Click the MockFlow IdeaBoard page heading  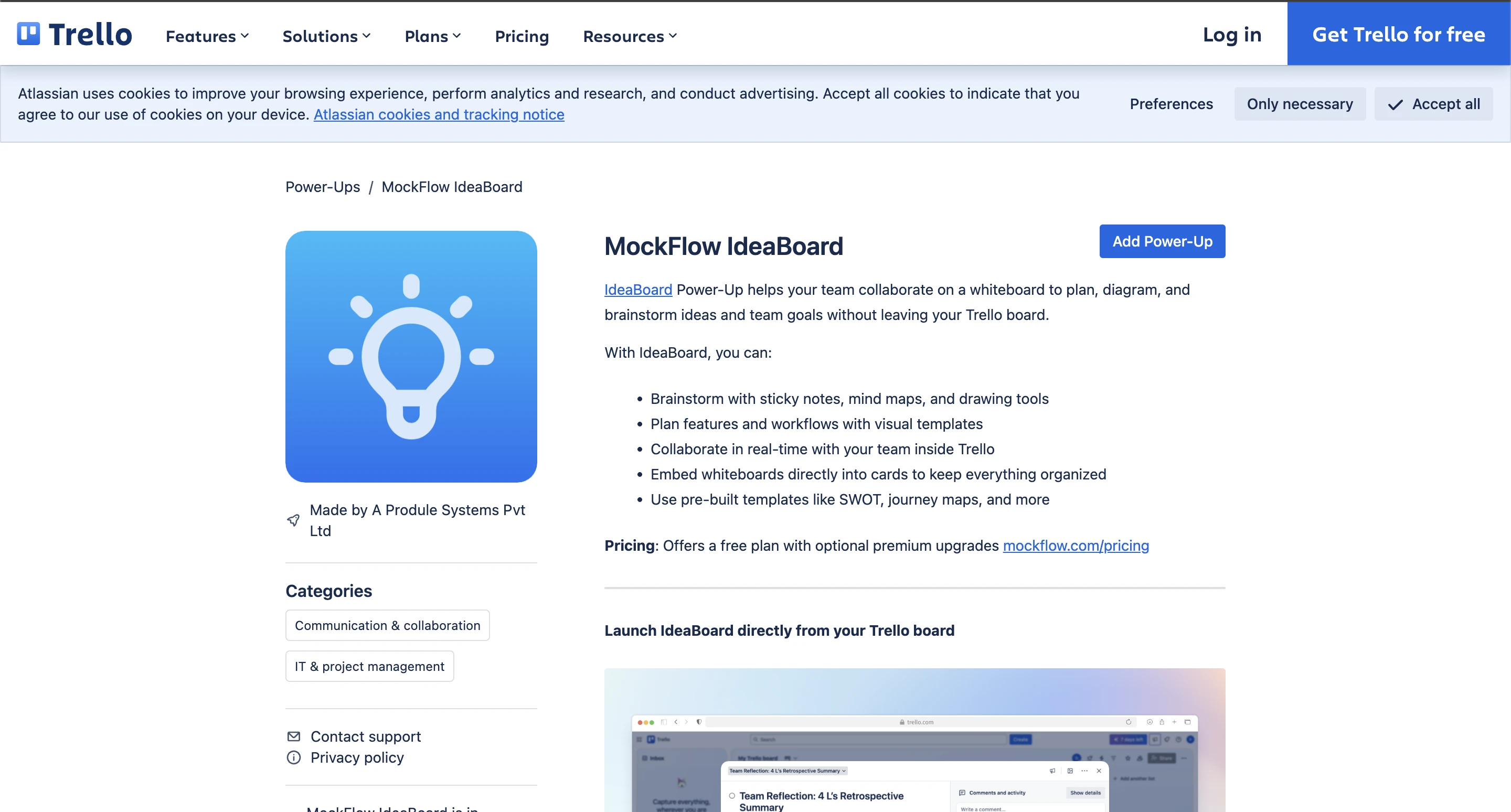(x=723, y=246)
